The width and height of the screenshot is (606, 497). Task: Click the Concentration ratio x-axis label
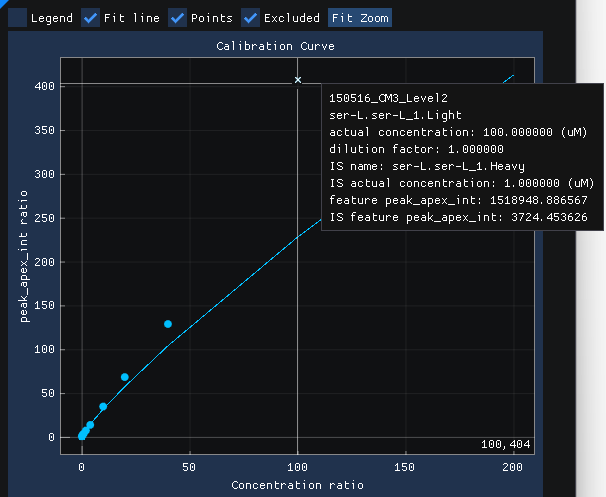297,485
